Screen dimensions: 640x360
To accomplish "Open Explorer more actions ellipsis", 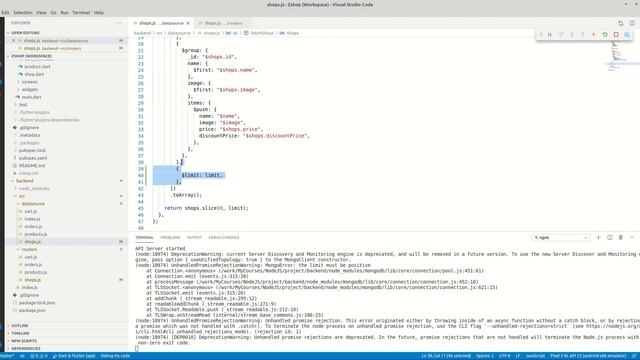I will 119,23.
